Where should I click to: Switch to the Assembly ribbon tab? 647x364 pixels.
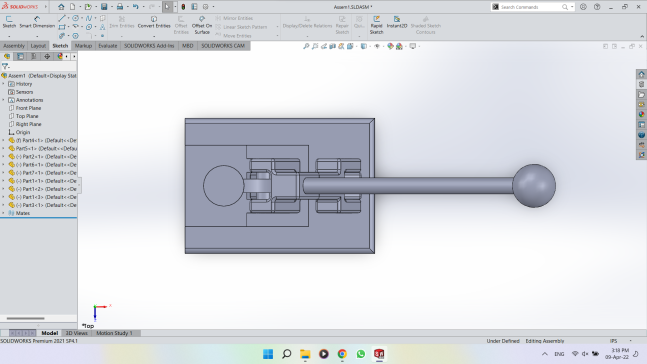point(14,46)
